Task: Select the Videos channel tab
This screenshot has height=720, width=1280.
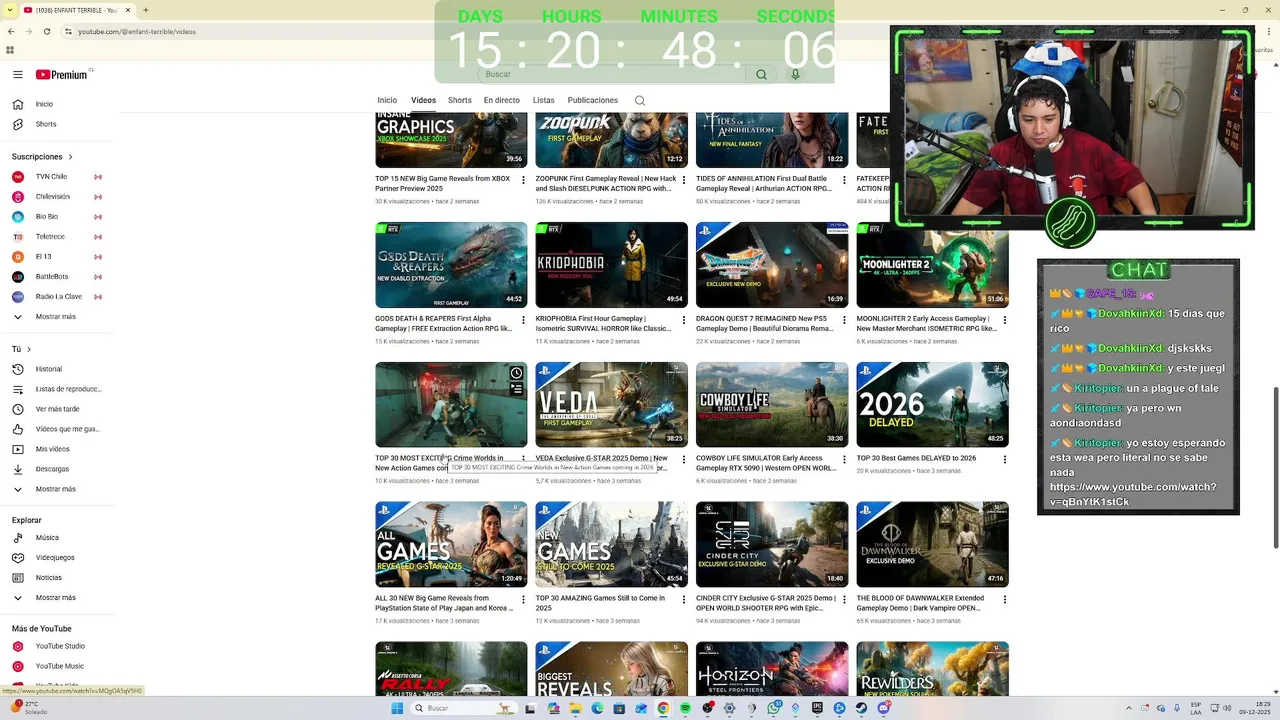Action: [x=423, y=100]
